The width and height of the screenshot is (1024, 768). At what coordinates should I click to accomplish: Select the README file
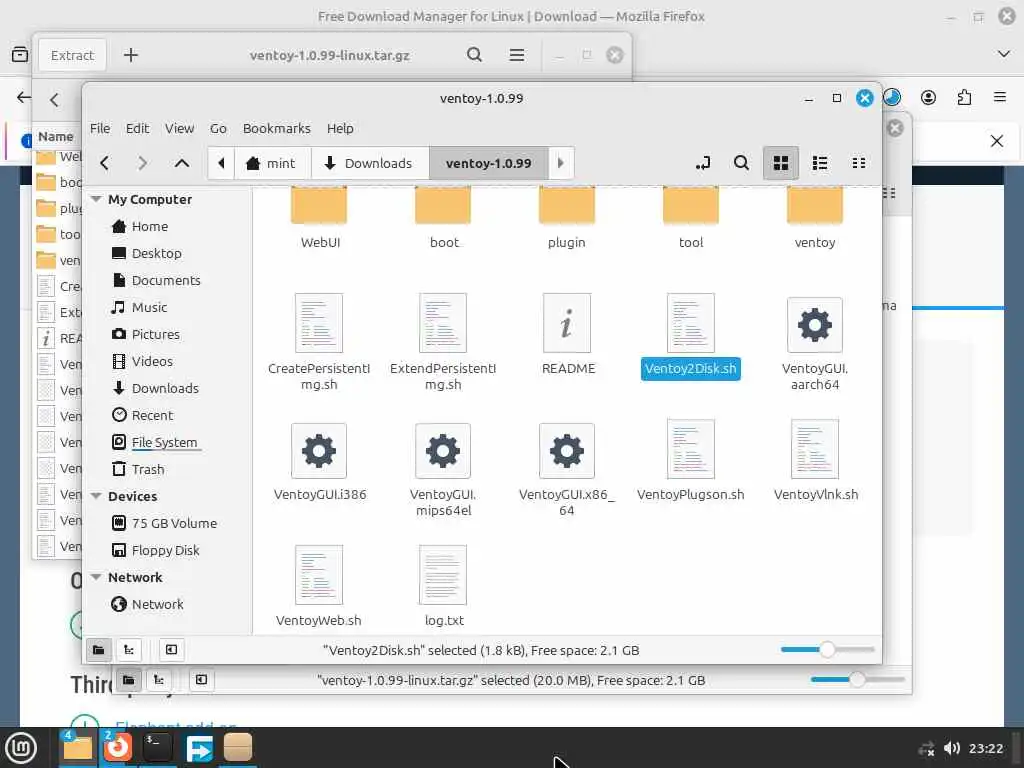pos(568,334)
